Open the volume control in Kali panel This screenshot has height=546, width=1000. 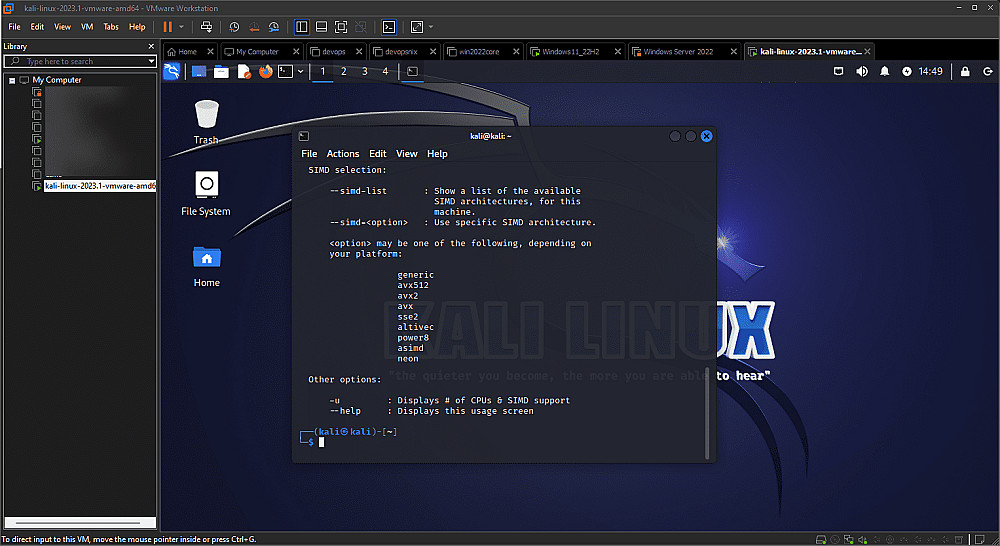862,71
